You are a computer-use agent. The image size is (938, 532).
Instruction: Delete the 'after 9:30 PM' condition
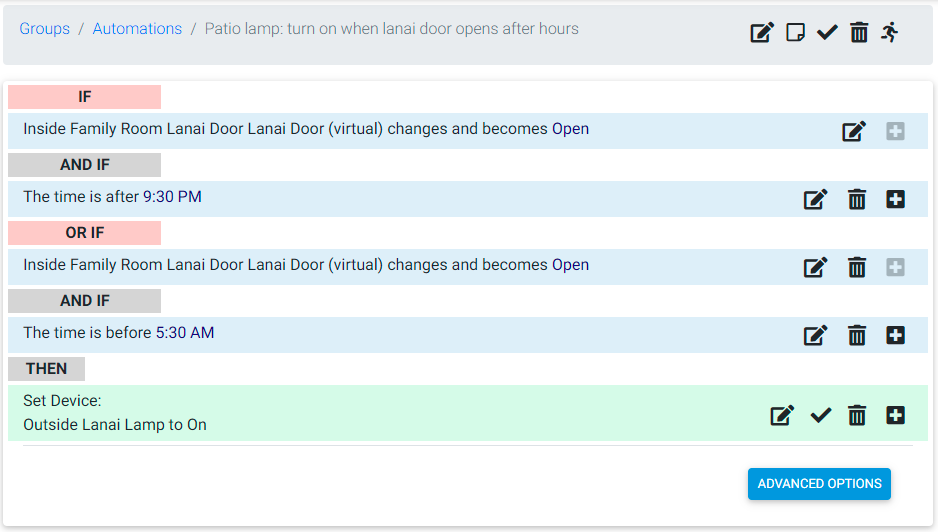pyautogui.click(x=857, y=199)
